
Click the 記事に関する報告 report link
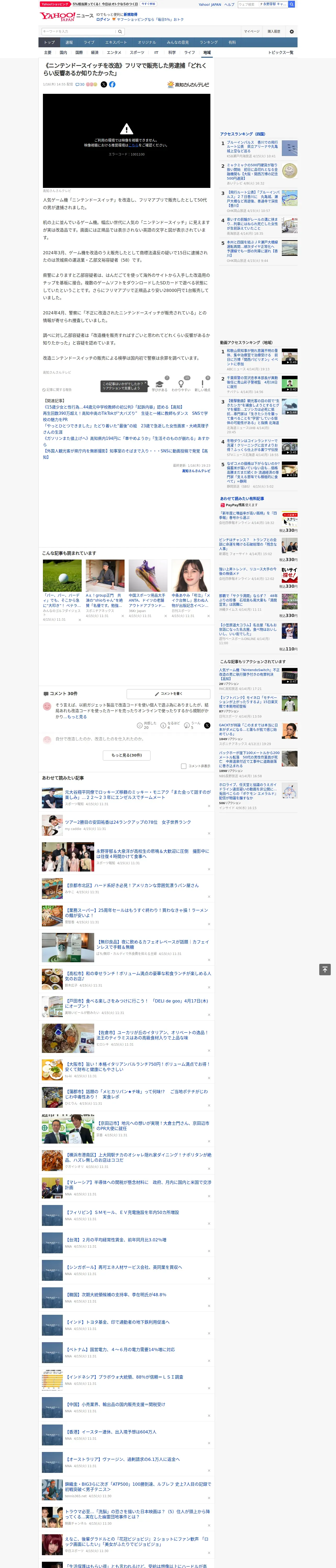57,390
